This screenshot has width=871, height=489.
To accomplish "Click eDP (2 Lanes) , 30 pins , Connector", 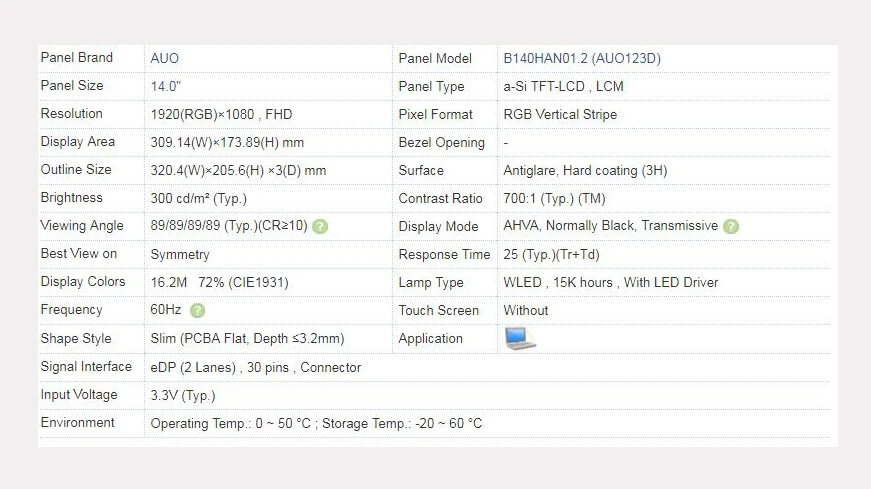I will tap(256, 367).
